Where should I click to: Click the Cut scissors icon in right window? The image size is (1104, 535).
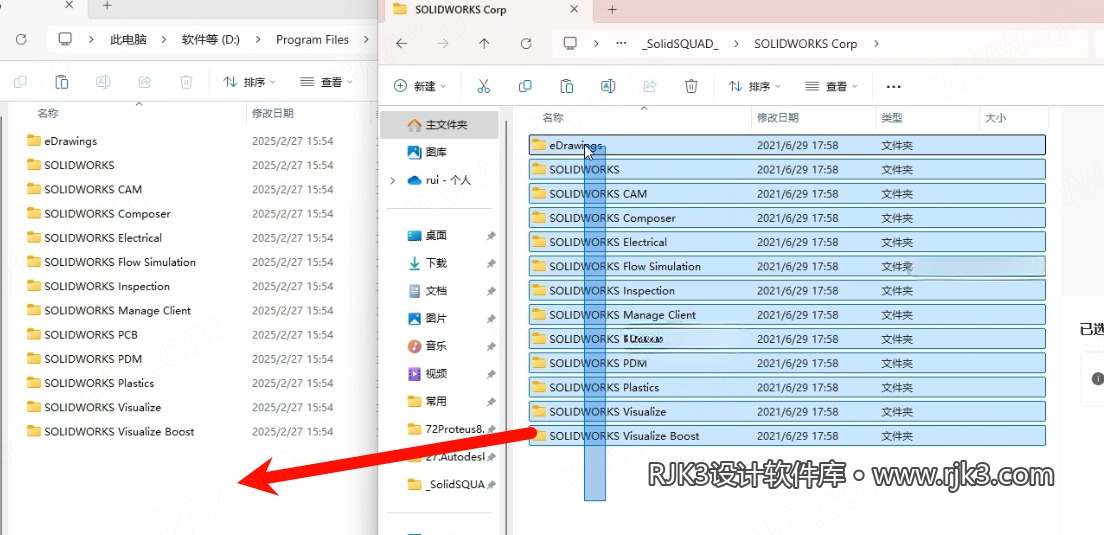pos(483,87)
